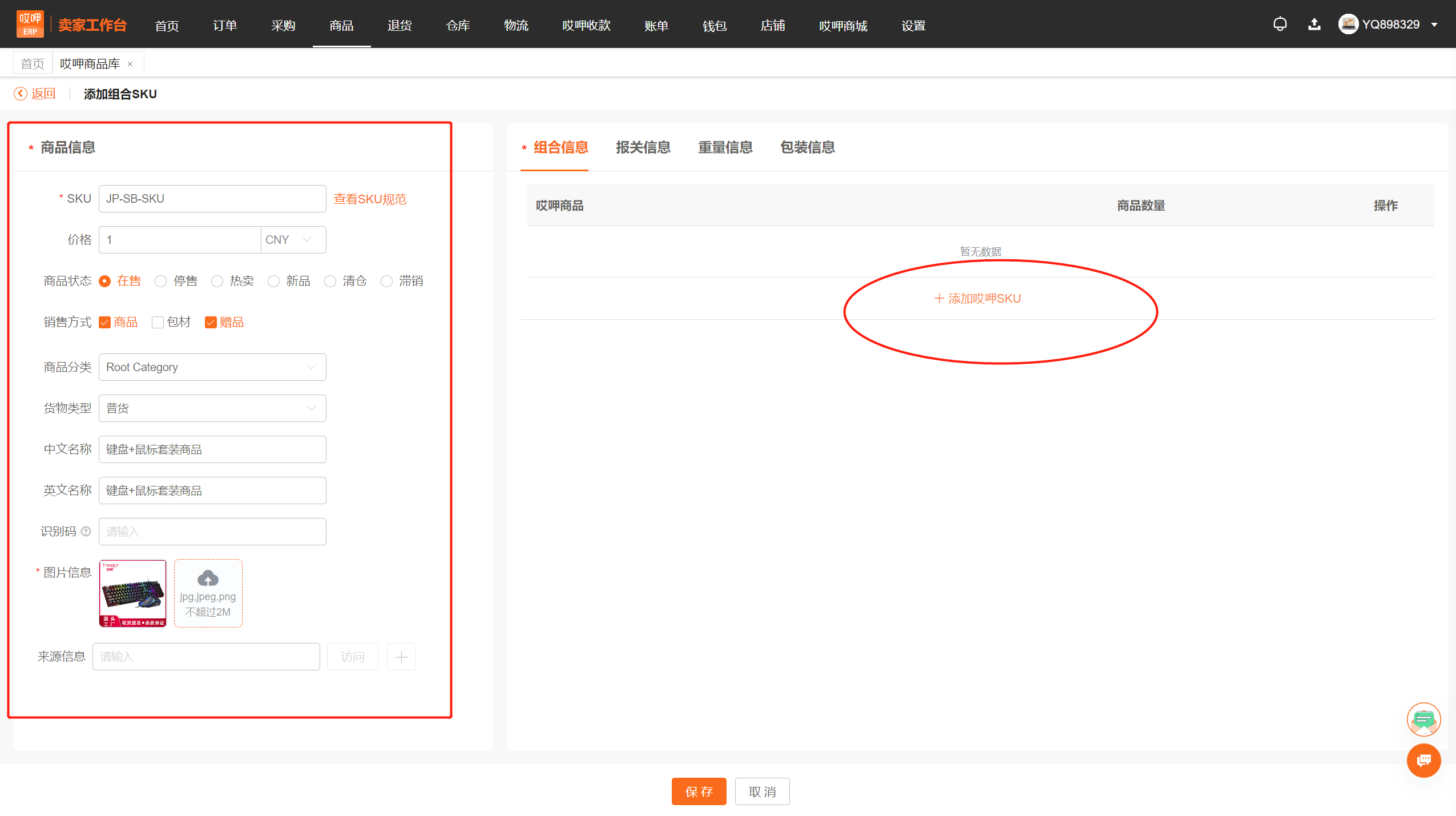The height and width of the screenshot is (816, 1456).
Task: Click the back arrow icon 返回
Action: (x=21, y=94)
